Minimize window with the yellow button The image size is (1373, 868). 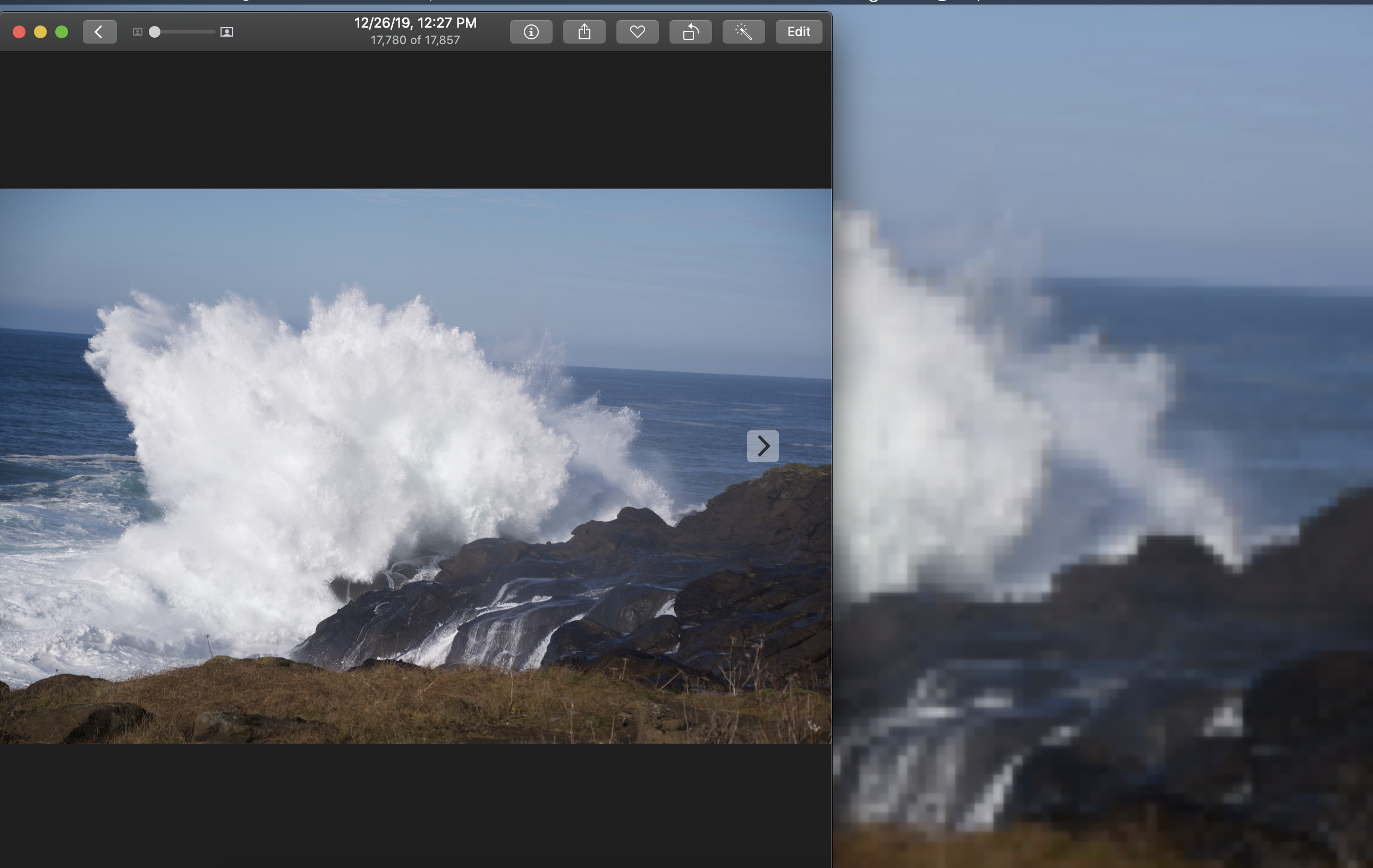tap(40, 32)
